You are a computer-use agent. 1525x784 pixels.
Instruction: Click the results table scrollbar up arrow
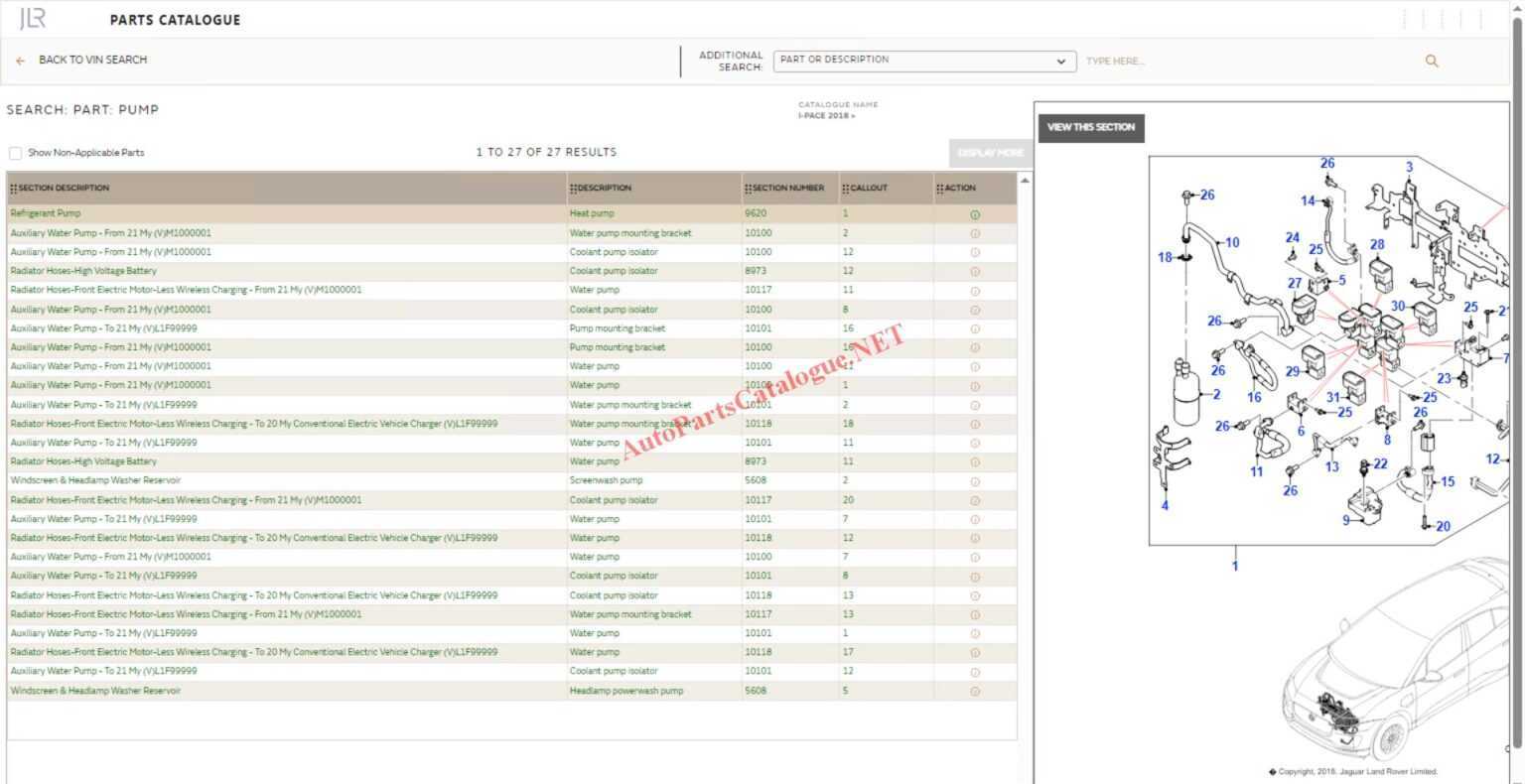click(1024, 180)
